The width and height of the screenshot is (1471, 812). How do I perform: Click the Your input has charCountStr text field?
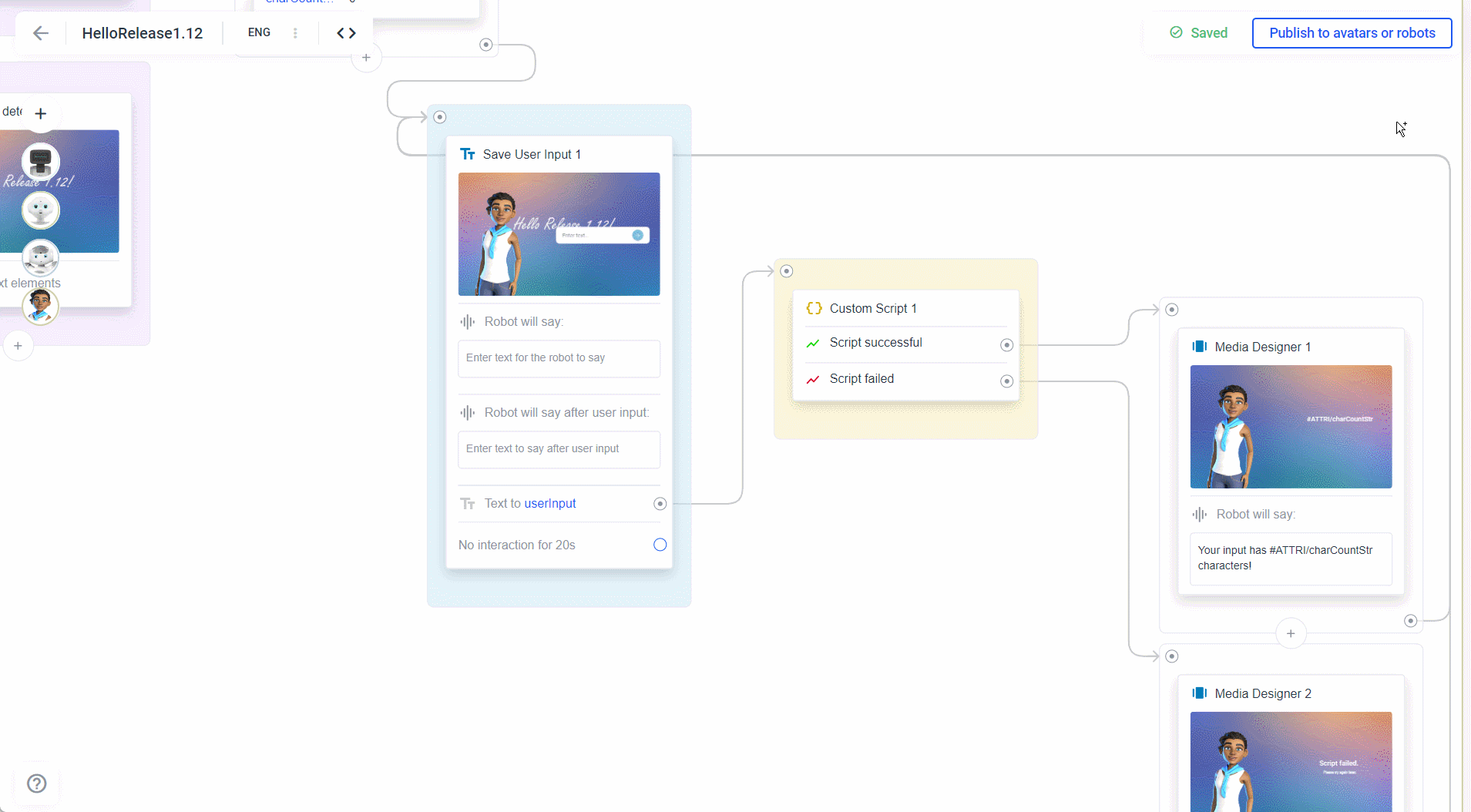pyautogui.click(x=1291, y=559)
